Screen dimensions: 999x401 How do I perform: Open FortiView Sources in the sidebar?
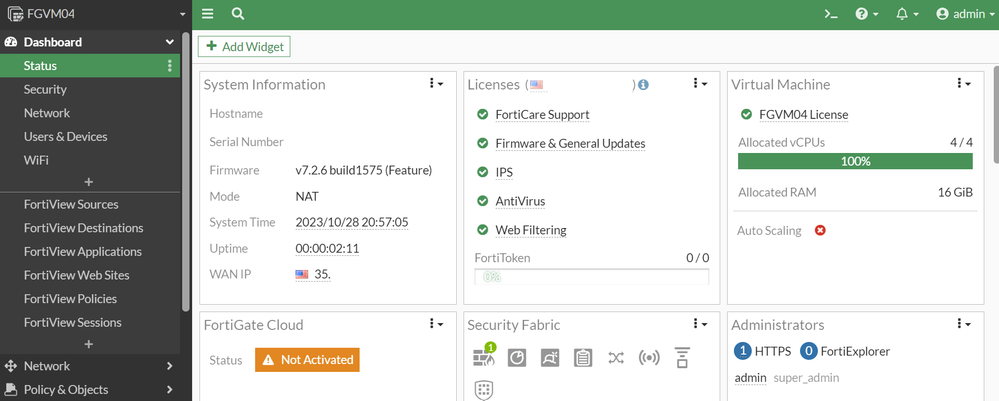(x=71, y=204)
